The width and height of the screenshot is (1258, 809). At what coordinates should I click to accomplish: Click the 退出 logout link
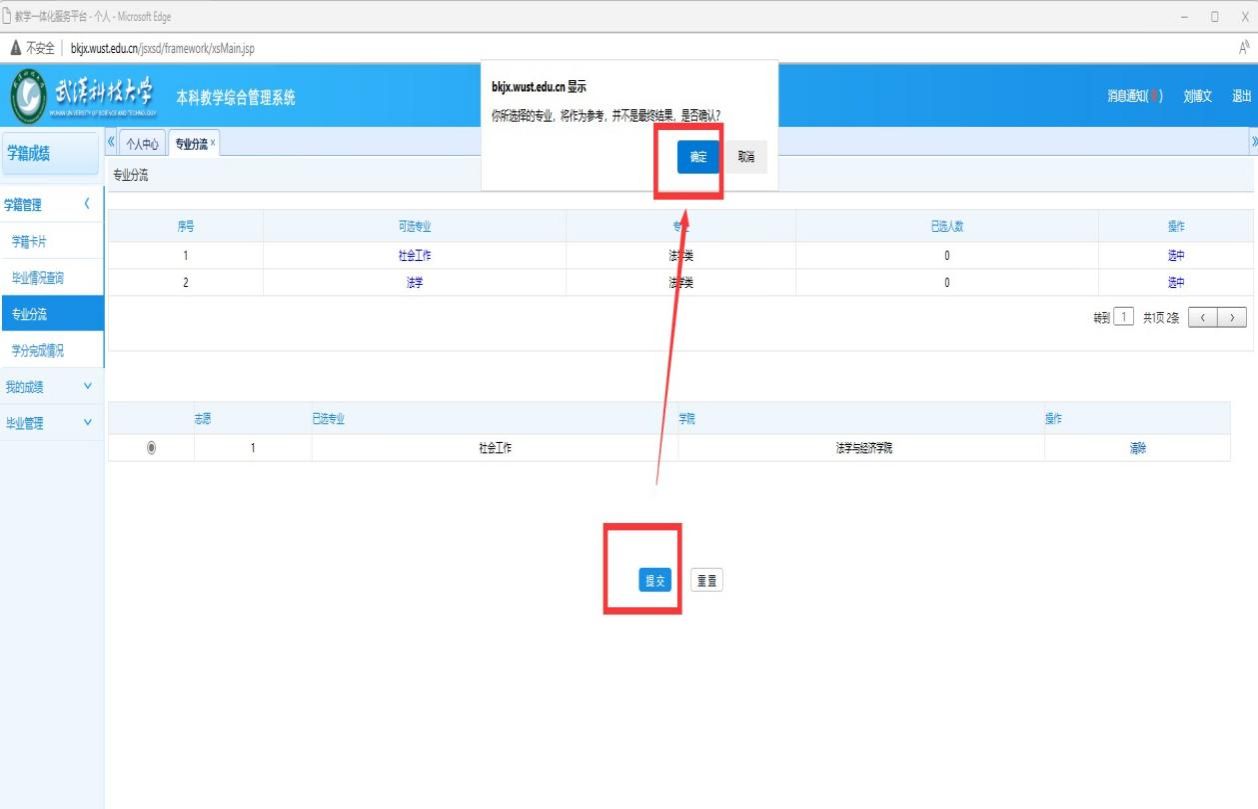click(1241, 97)
